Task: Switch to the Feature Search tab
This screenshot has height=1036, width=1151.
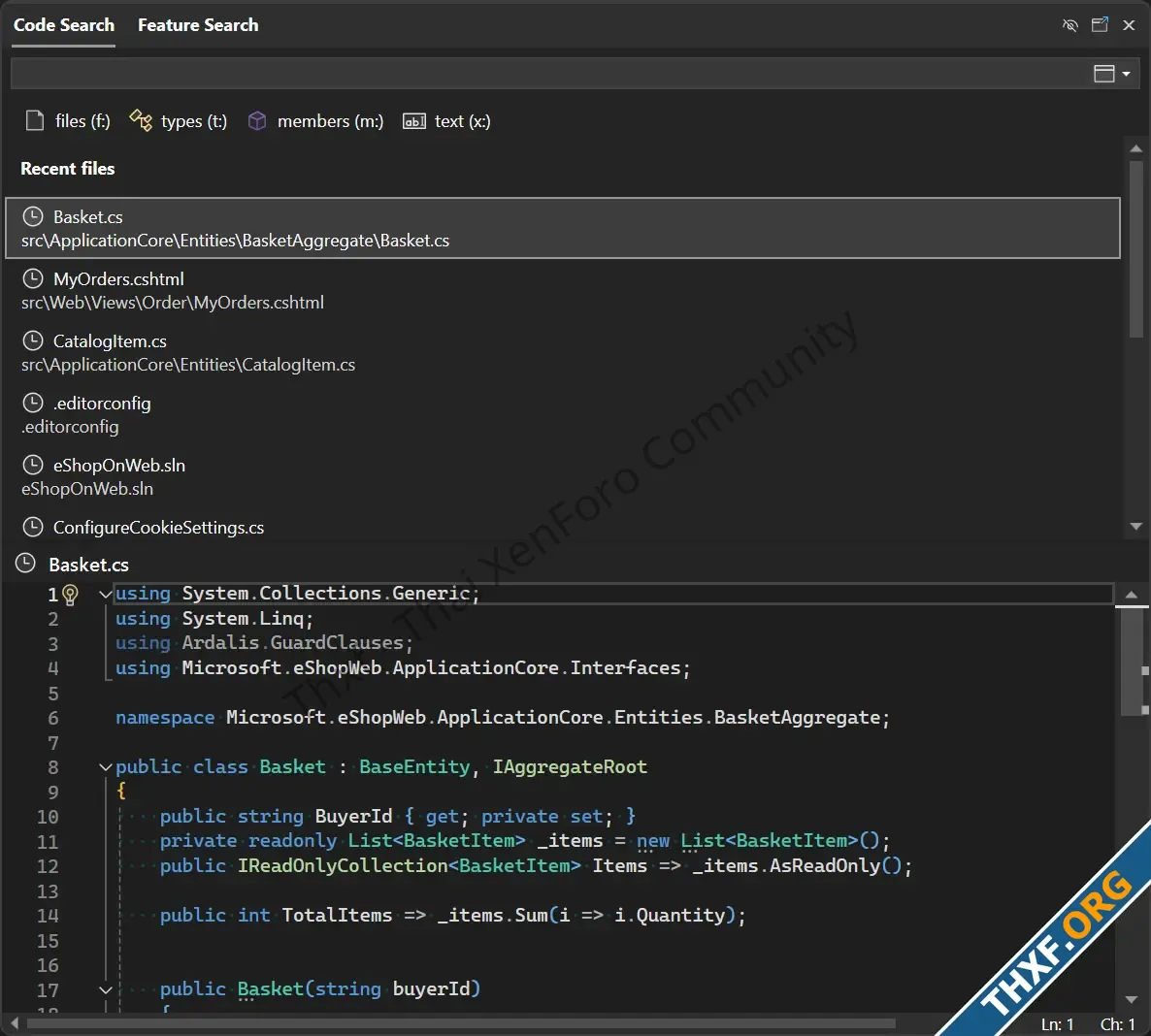Action: [198, 25]
